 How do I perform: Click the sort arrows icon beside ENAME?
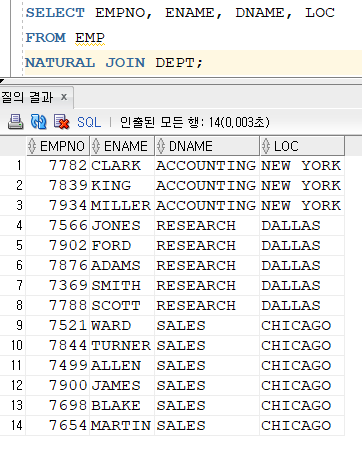pyautogui.click(x=96, y=146)
